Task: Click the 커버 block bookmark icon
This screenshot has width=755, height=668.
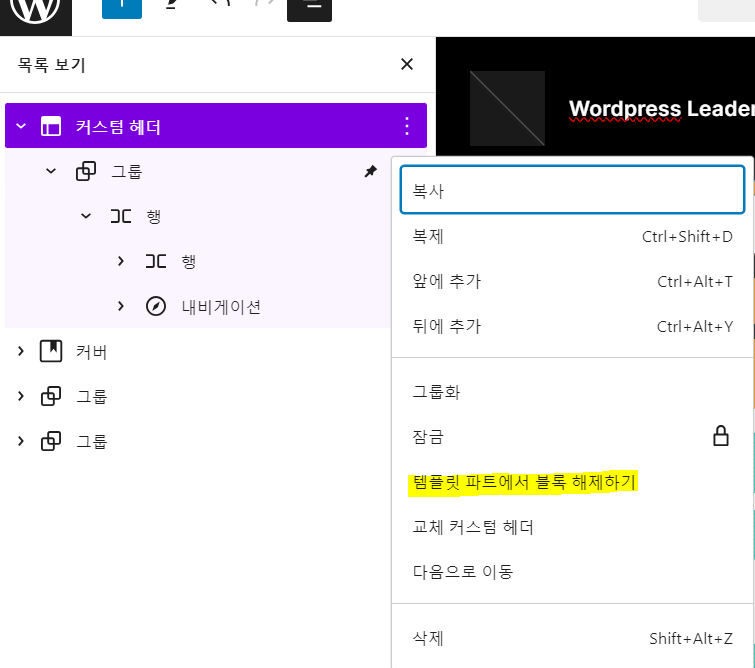Action: click(50, 352)
